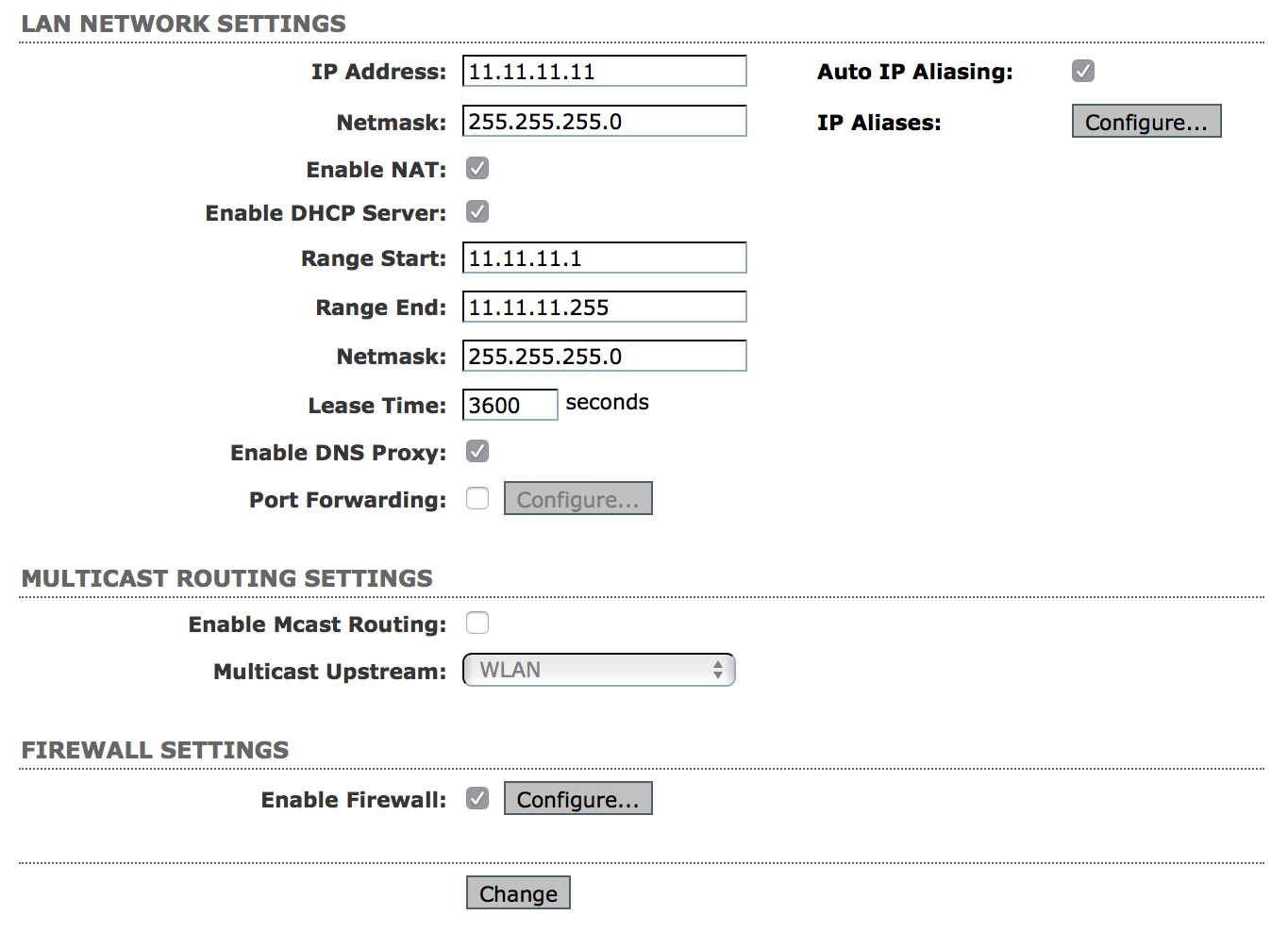Click the Lease Time seconds field
The width and height of the screenshot is (1288, 932).
coord(510,406)
